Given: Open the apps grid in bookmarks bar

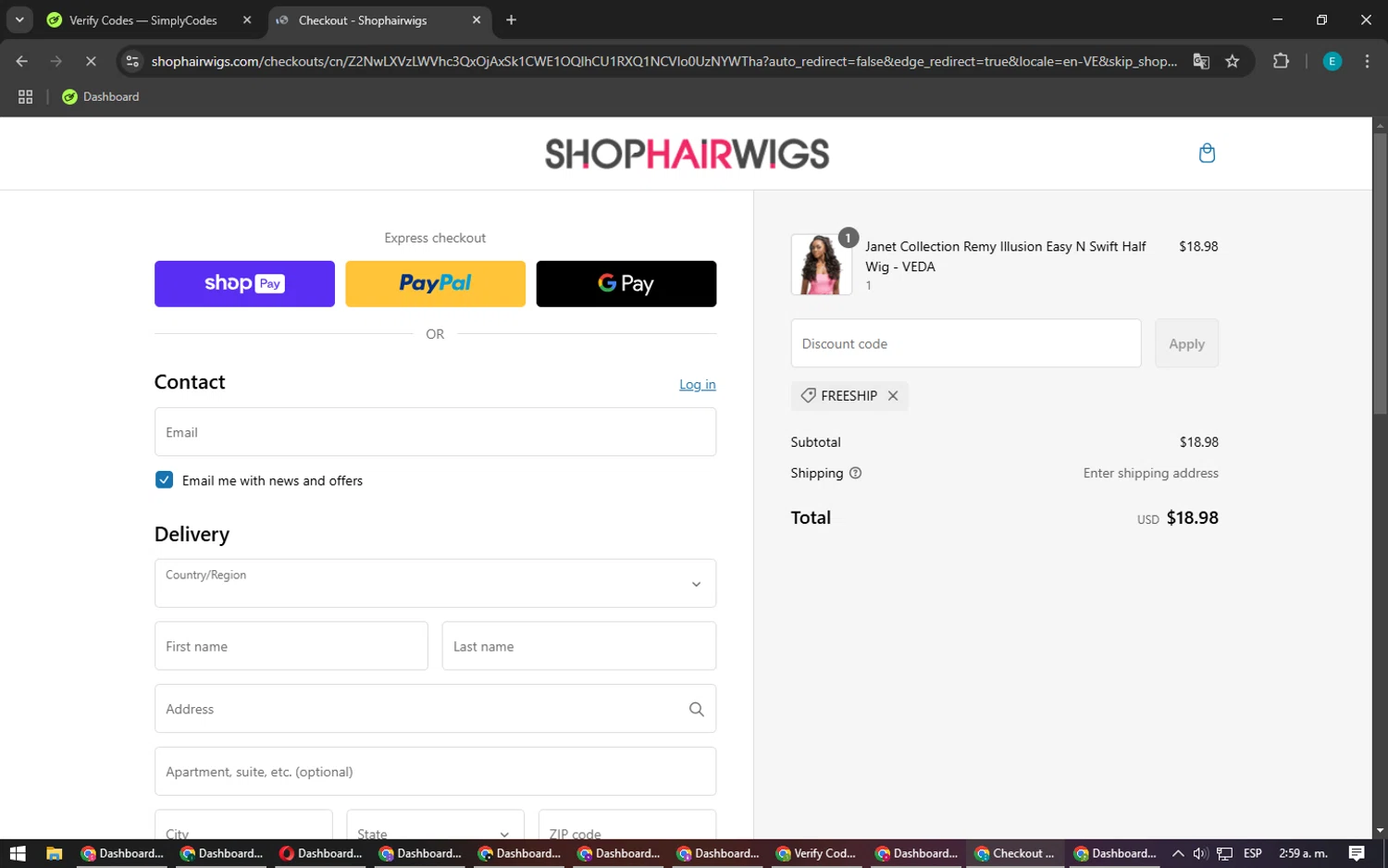Looking at the screenshot, I should (x=25, y=96).
